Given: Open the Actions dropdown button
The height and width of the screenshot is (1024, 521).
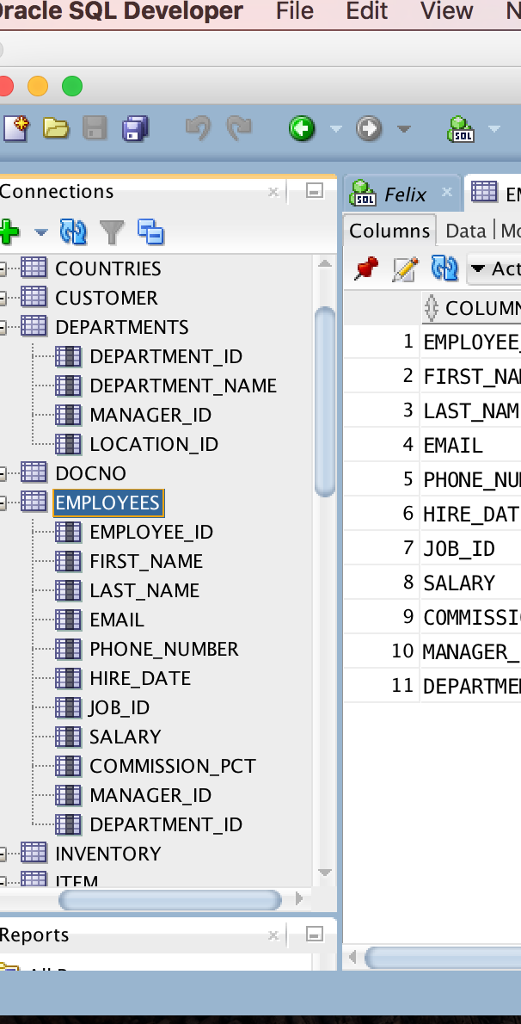Looking at the screenshot, I should [x=494, y=268].
